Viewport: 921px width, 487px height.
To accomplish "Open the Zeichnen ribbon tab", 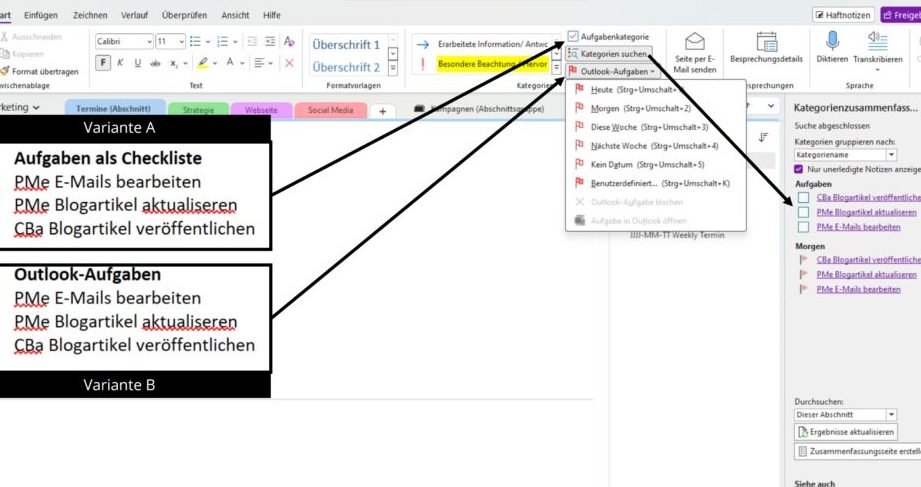I will click(x=90, y=15).
